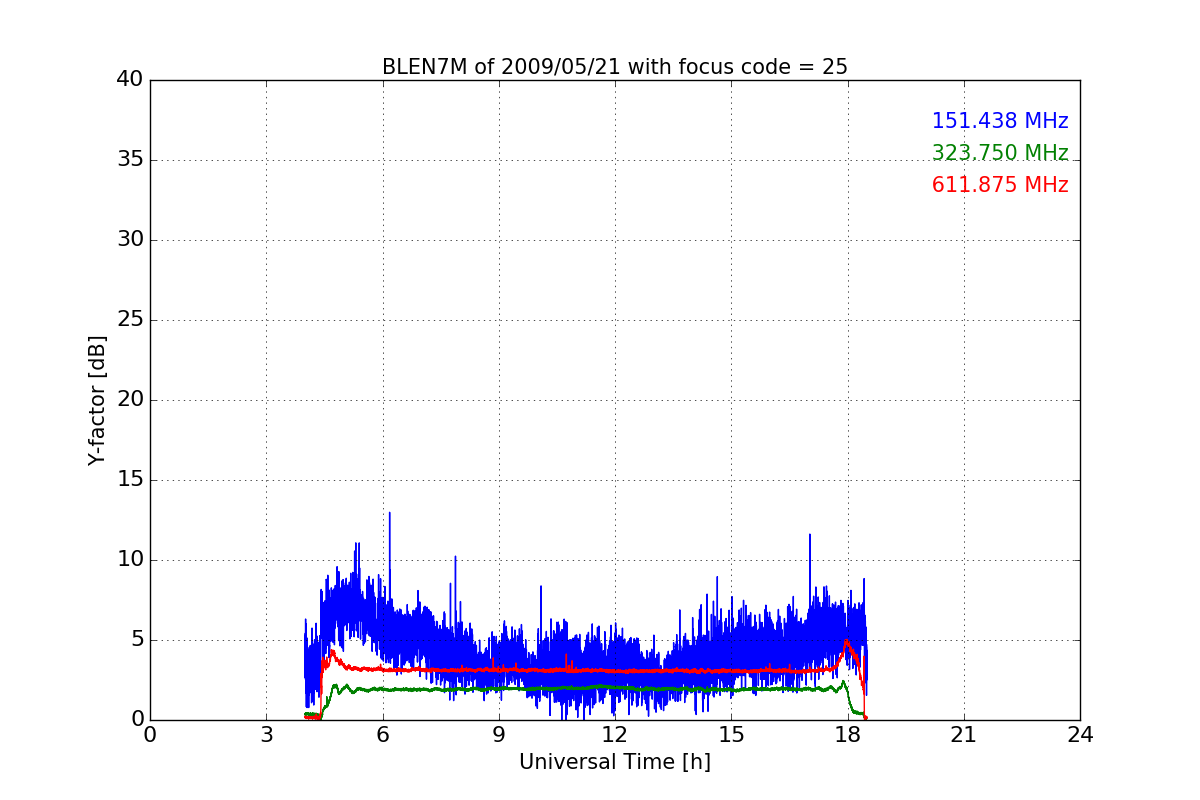Click x-axis tick value 12
The image size is (1200, 800).
click(x=615, y=735)
